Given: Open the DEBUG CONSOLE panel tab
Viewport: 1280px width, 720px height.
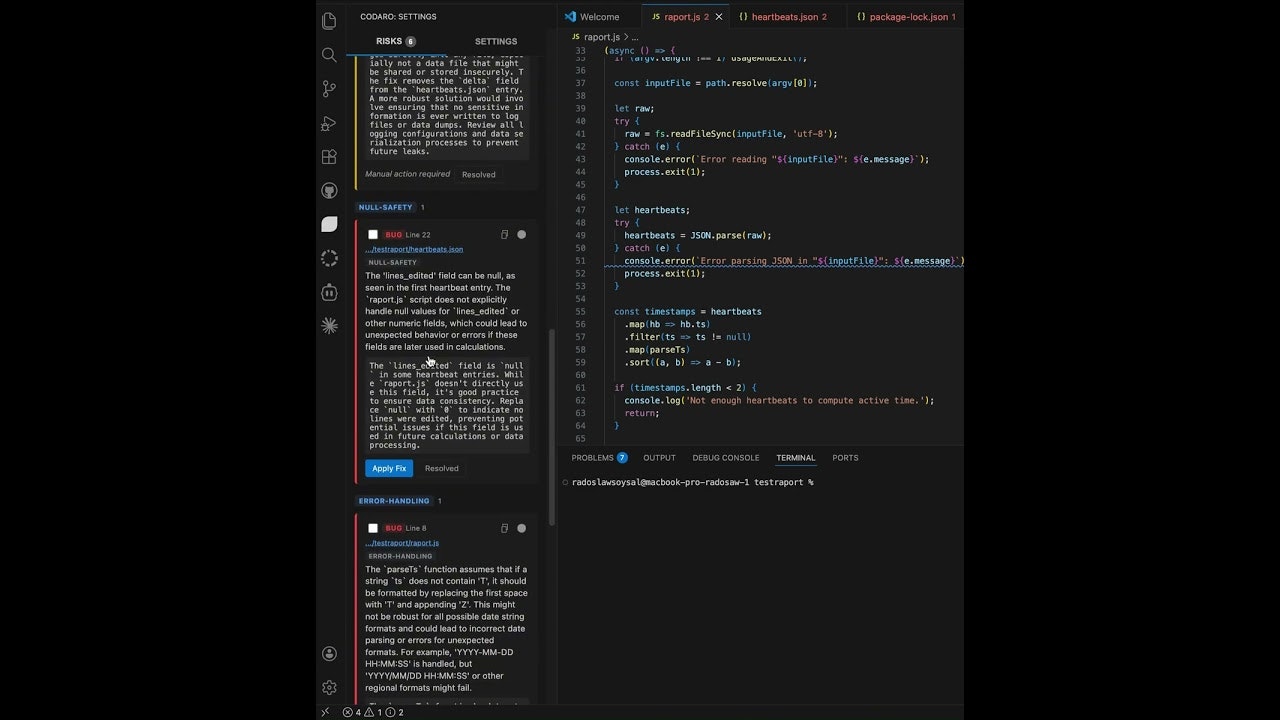Looking at the screenshot, I should (x=726, y=458).
